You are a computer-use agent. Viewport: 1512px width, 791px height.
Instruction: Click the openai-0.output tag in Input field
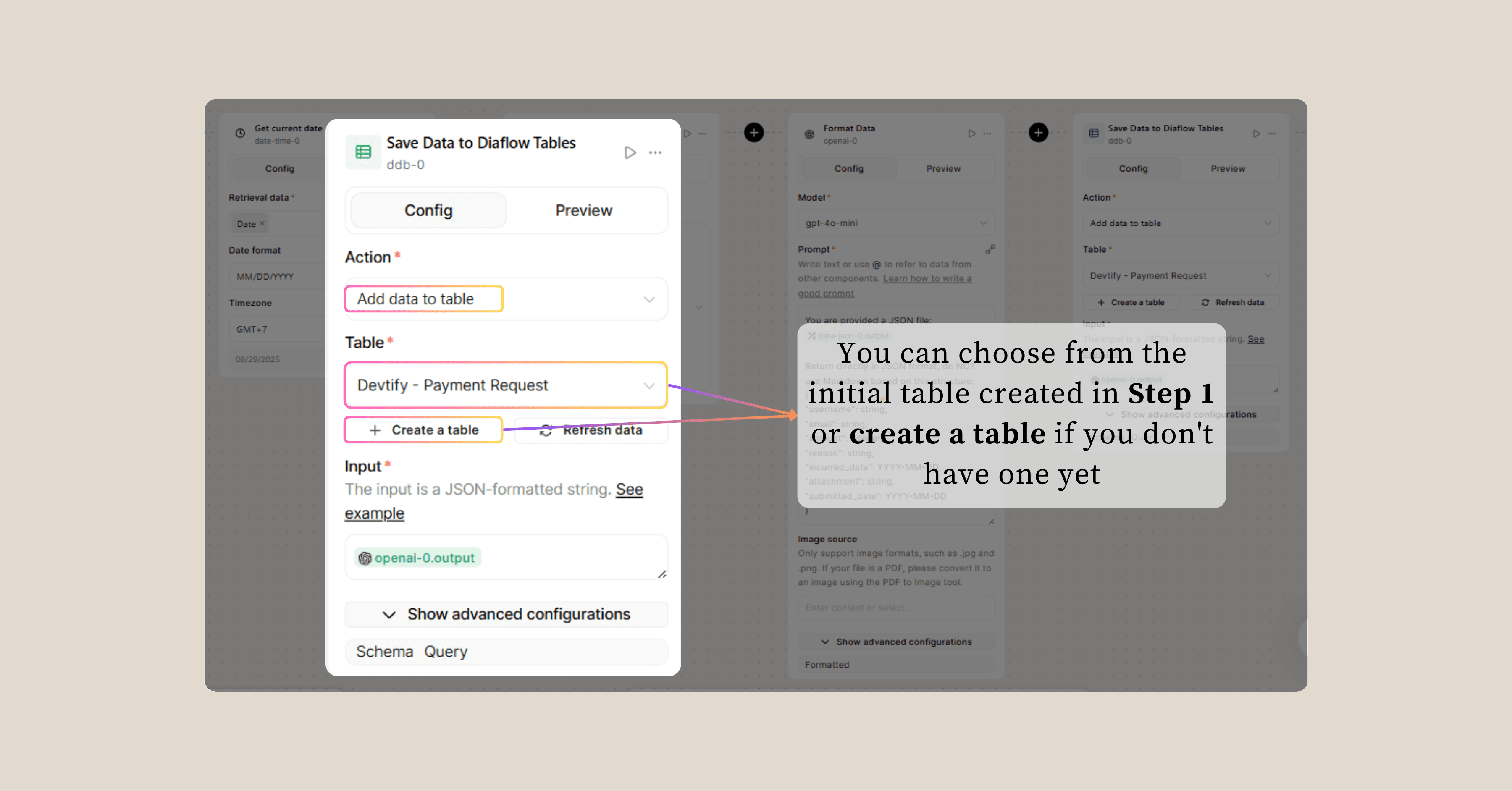pos(417,558)
